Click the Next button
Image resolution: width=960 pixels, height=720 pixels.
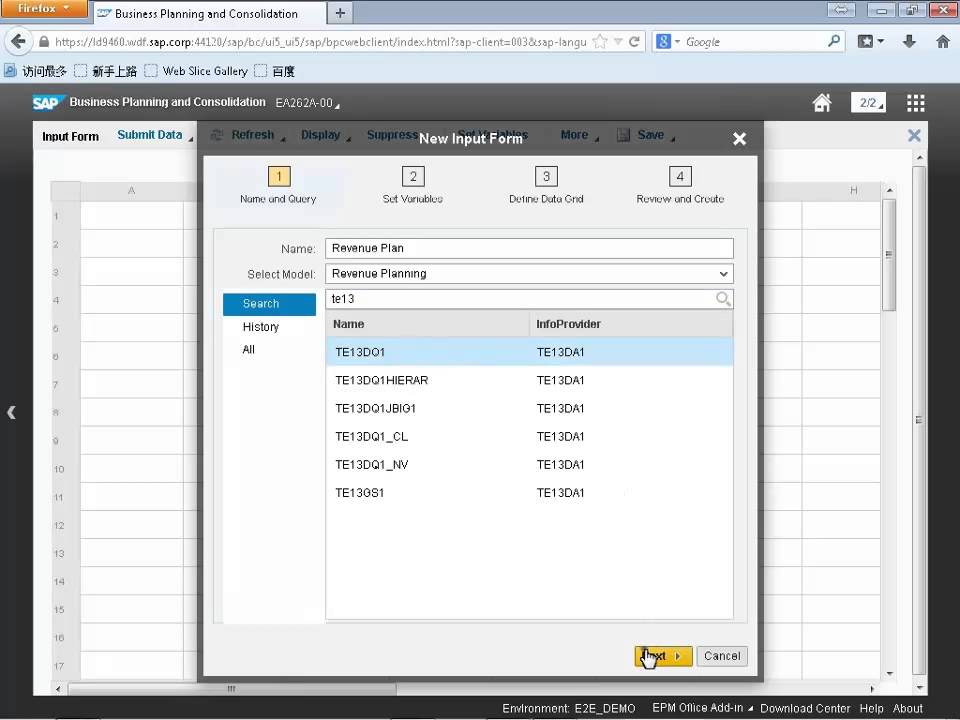(663, 656)
